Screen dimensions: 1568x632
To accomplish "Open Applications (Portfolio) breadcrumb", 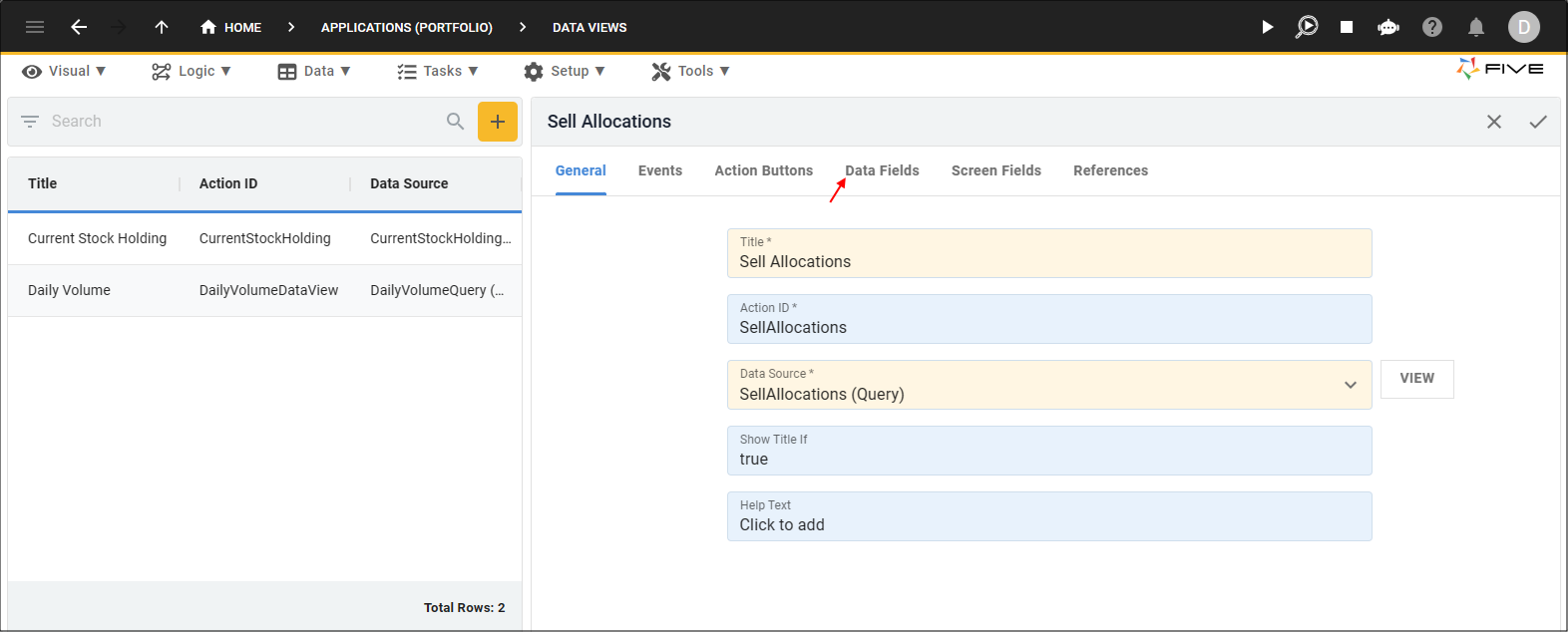I will coord(407,27).
